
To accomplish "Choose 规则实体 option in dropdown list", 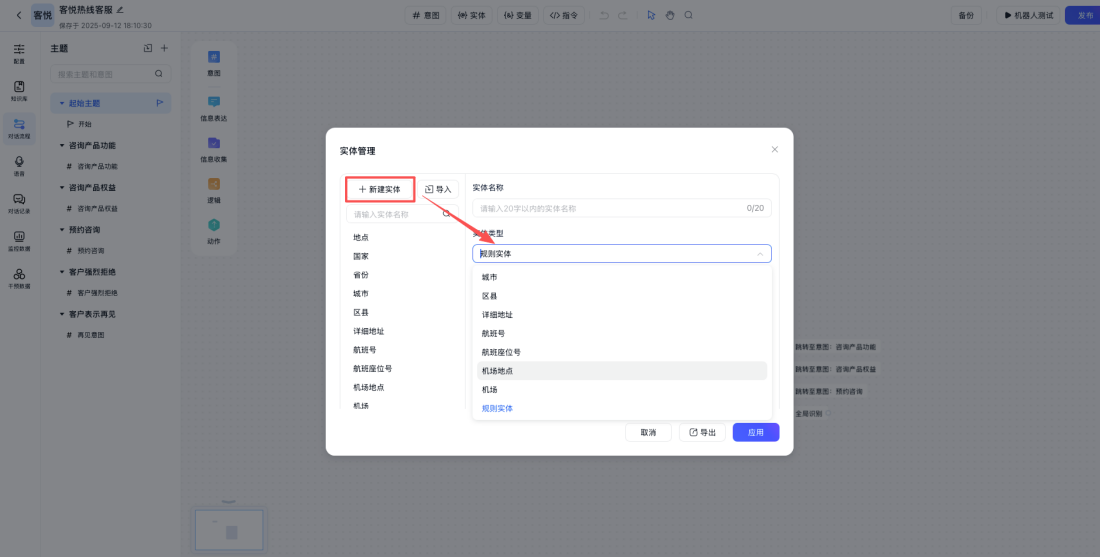I will (622, 408).
